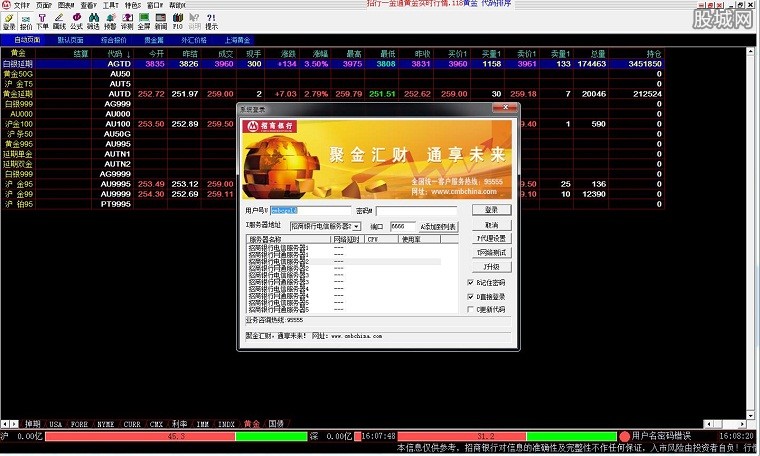The height and width of the screenshot is (456, 760).
Task: Open the 特色 Features menu
Action: (x=133, y=5)
